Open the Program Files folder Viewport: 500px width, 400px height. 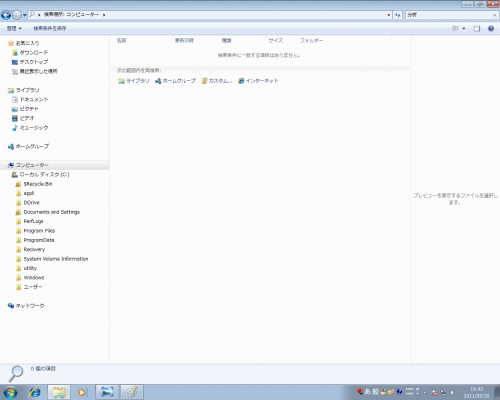tap(36, 231)
